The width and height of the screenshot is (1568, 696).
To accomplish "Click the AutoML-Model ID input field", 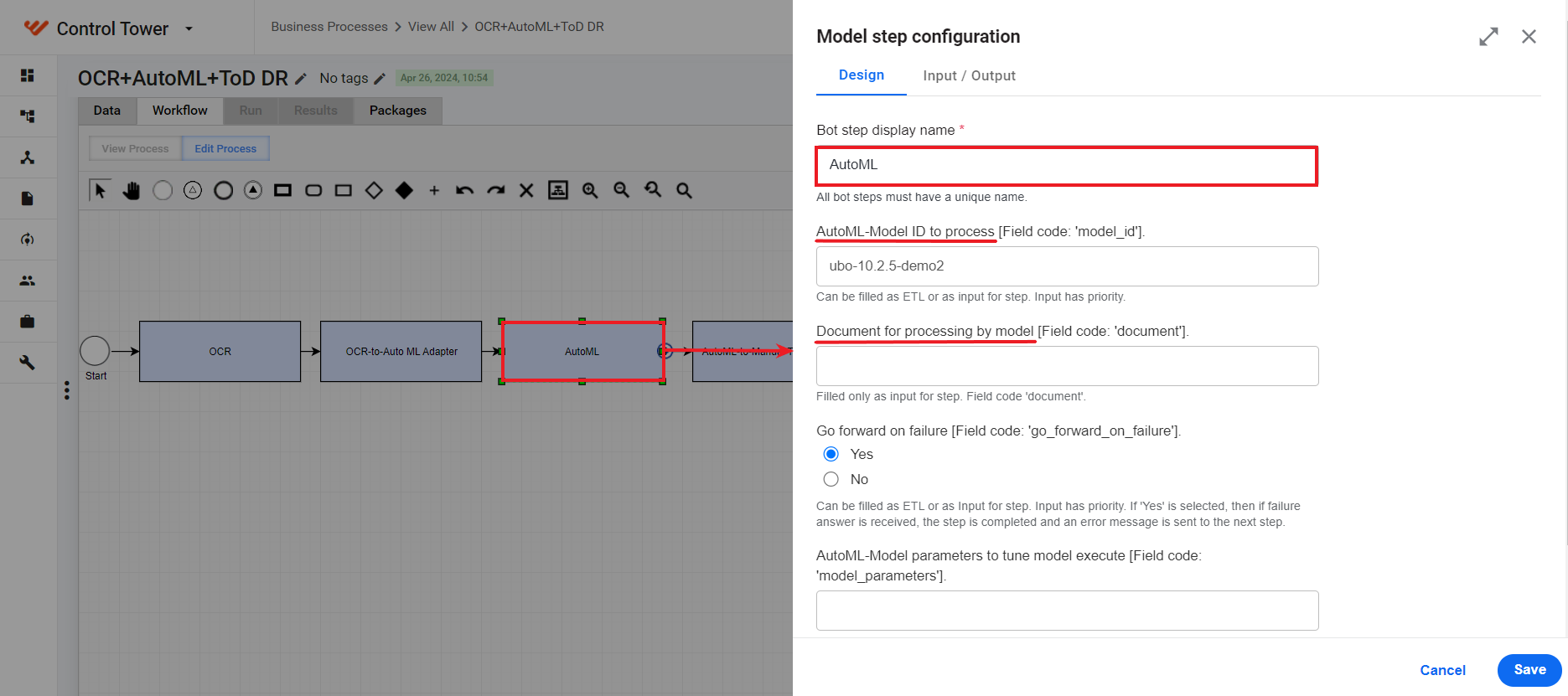I will 1067,266.
